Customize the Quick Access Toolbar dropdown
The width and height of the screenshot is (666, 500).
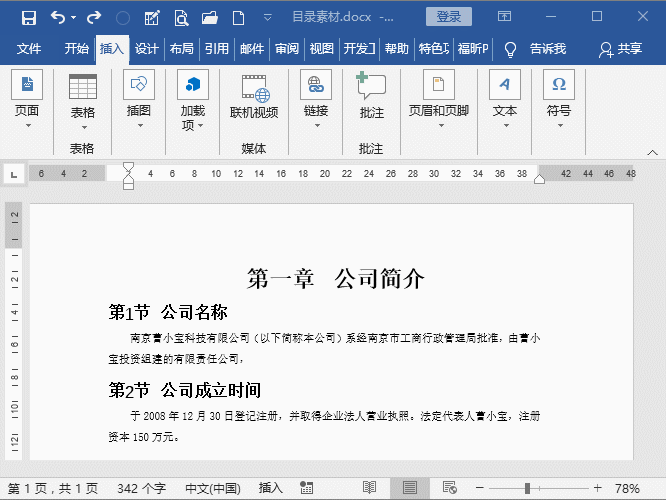coord(268,17)
